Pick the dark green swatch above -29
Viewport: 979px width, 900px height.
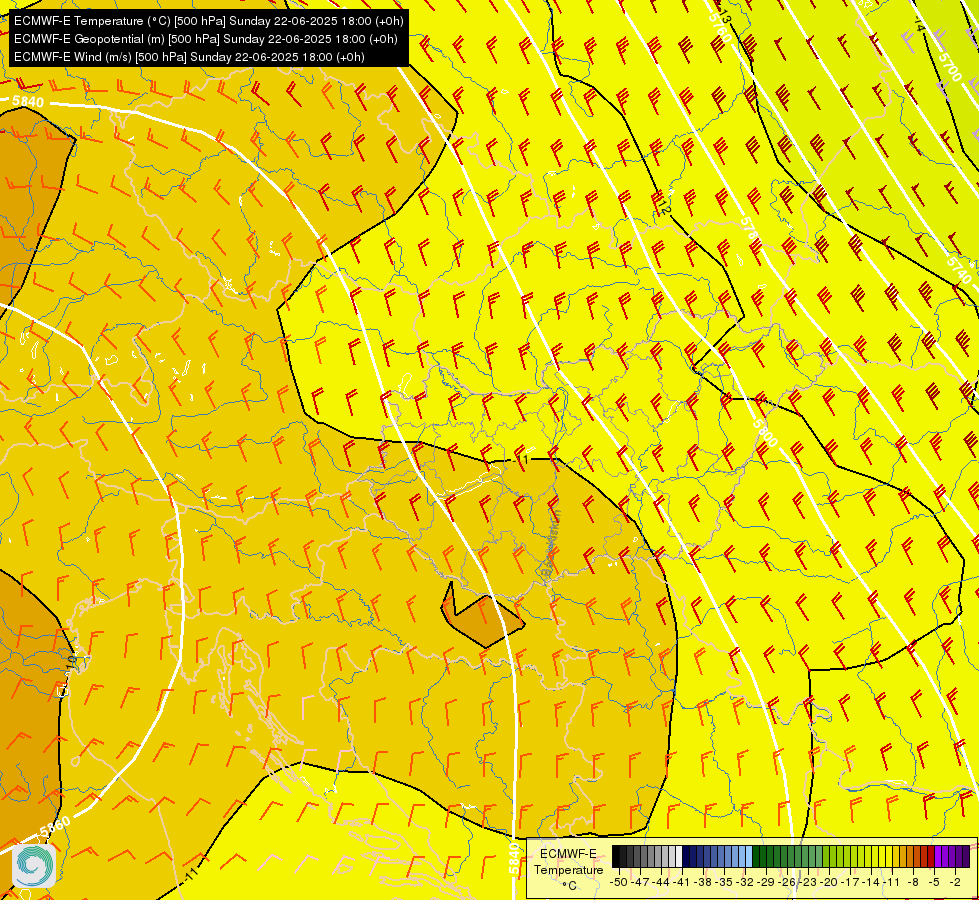[763, 856]
